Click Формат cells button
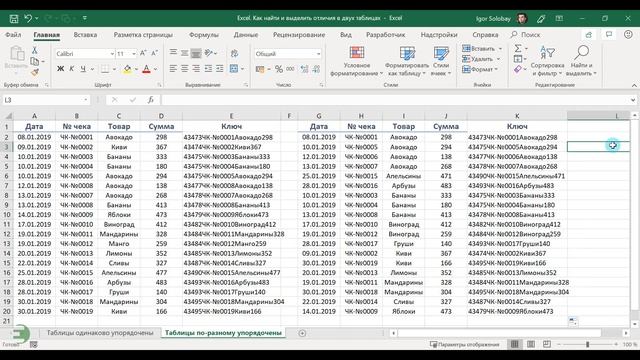This screenshot has width=640, height=360. coord(480,69)
